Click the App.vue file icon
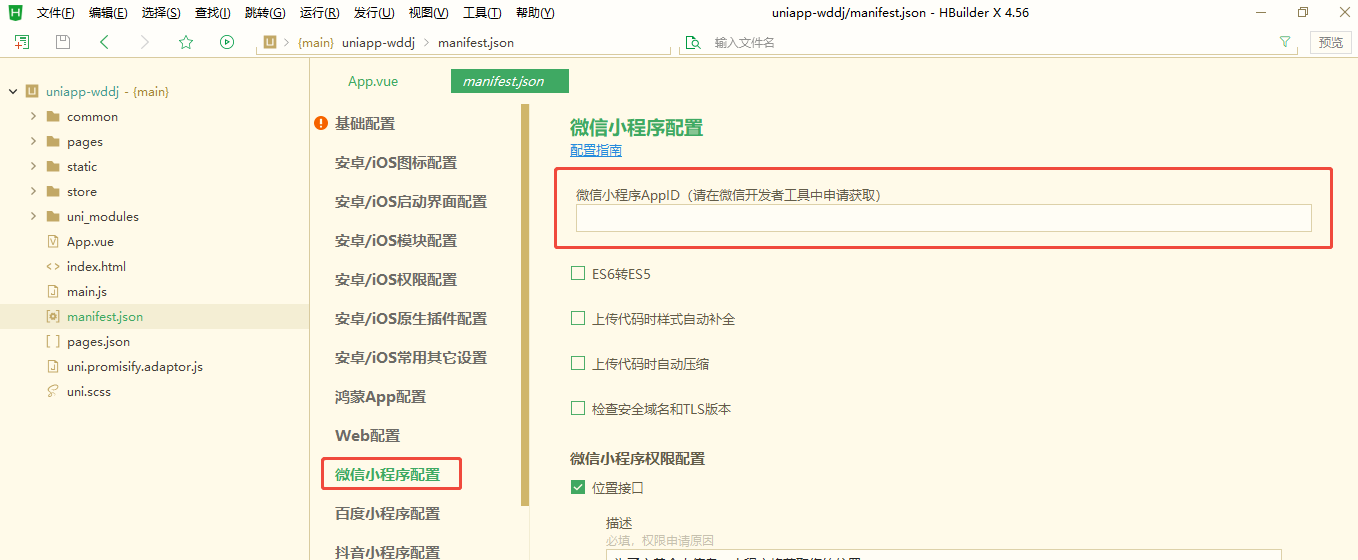Viewport: 1358px width, 560px height. [53, 241]
